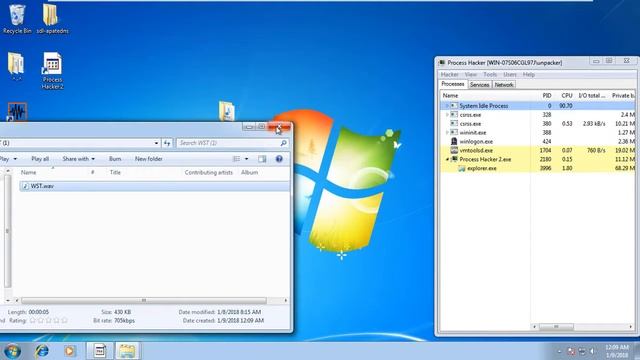Sort files by the Album column header

coord(249,173)
